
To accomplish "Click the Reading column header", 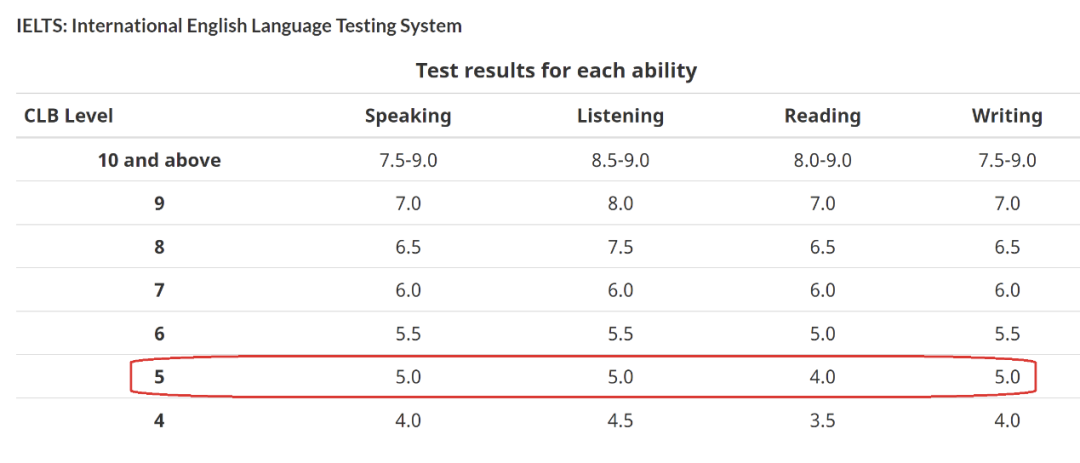I will tap(822, 116).
